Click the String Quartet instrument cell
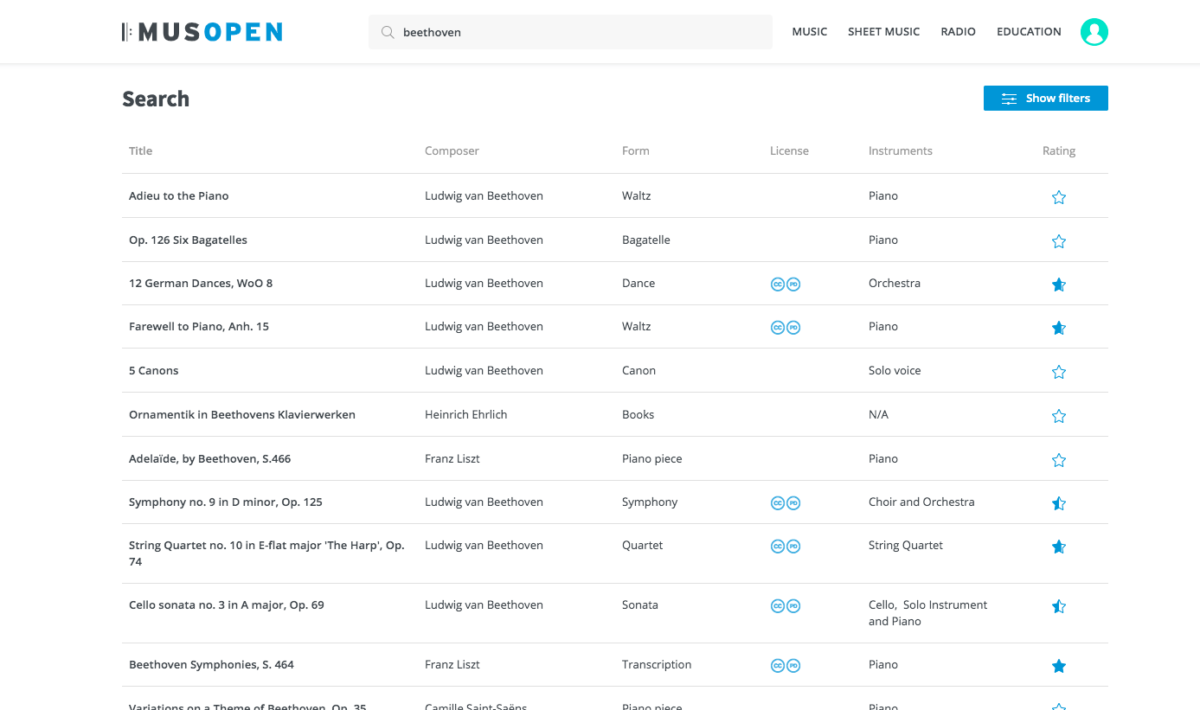The height and width of the screenshot is (710, 1200). [x=906, y=545]
